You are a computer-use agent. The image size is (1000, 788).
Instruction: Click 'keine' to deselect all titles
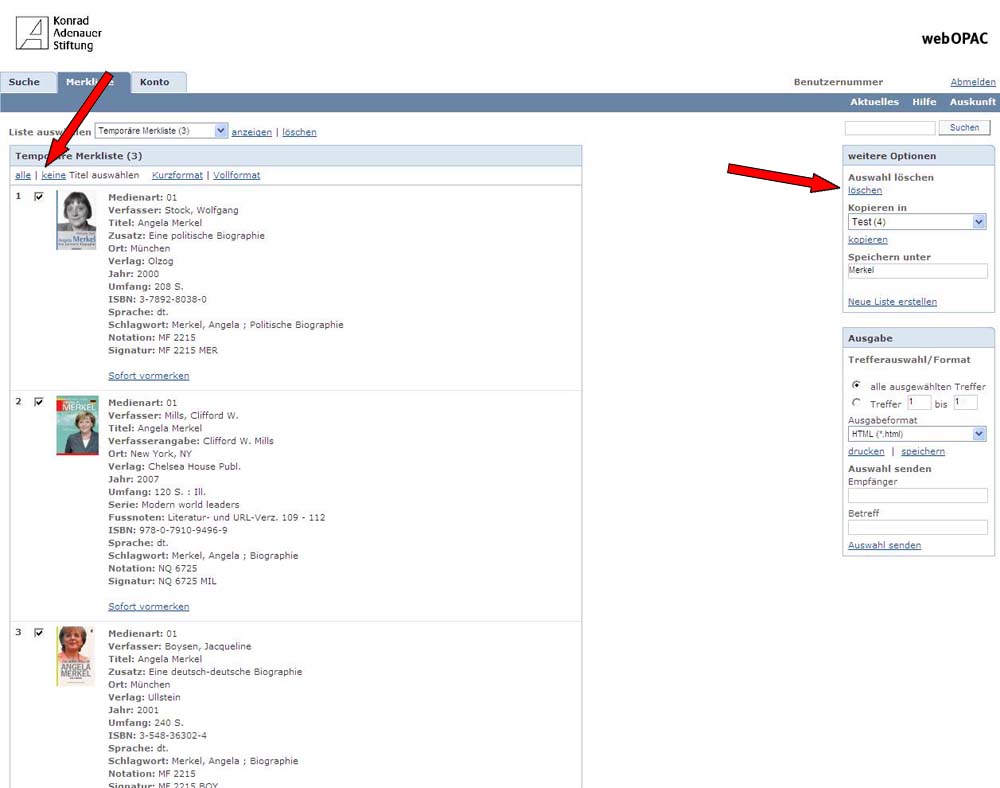[x=53, y=175]
